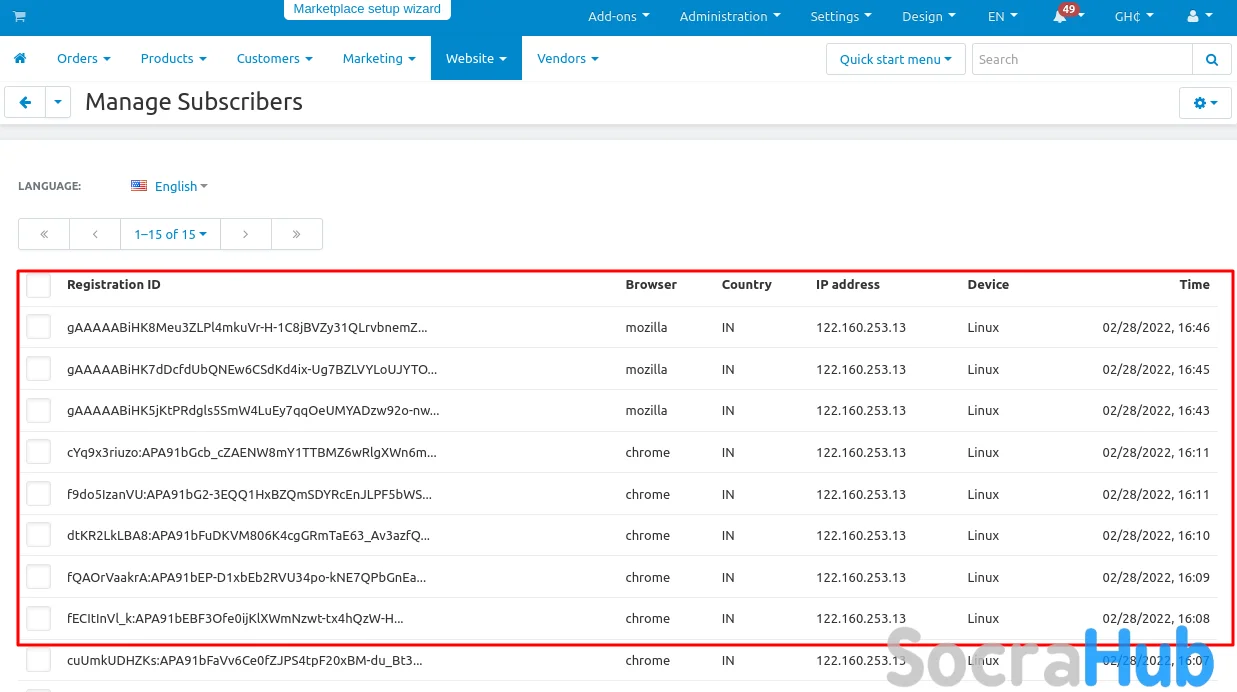Check the subscriber from 02/28/2022, 16:46
Screen dimensions: 1237x692
pyautogui.click(x=39, y=328)
